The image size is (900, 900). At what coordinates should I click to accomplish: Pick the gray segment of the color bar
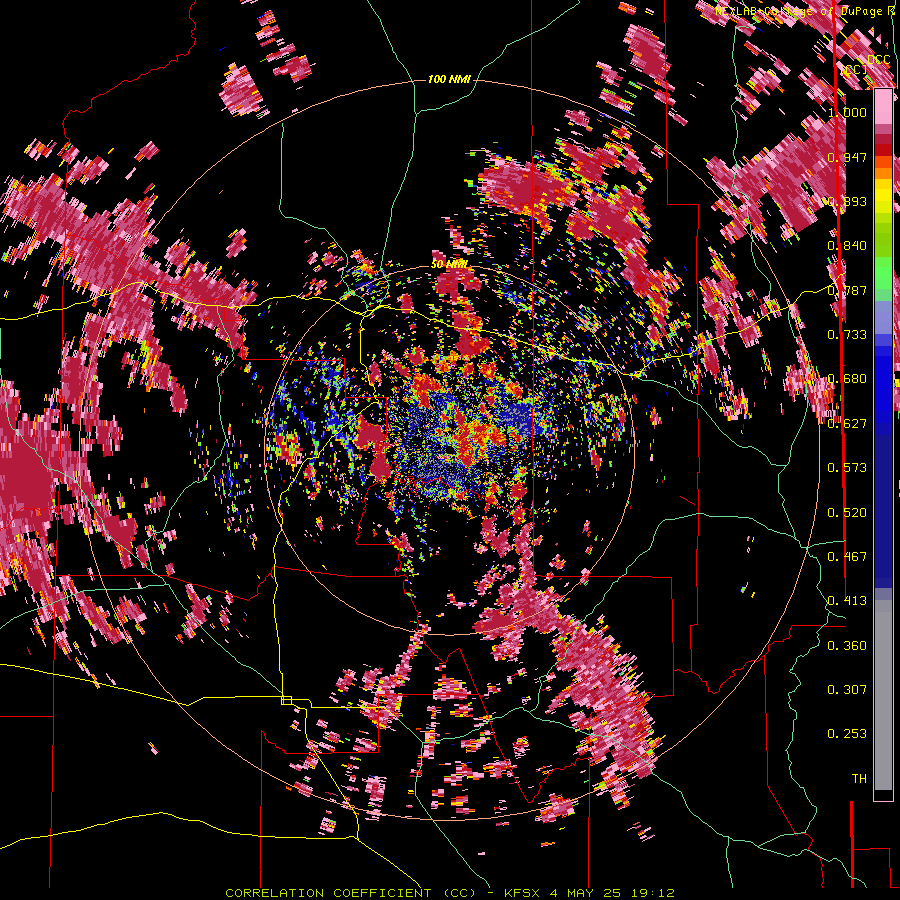click(x=883, y=695)
